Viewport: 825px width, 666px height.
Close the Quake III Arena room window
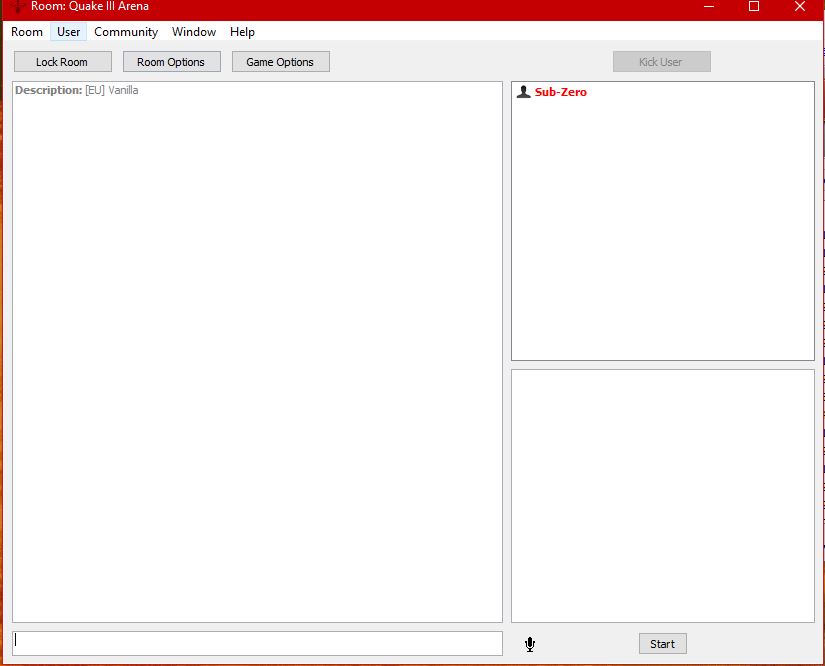[800, 6]
